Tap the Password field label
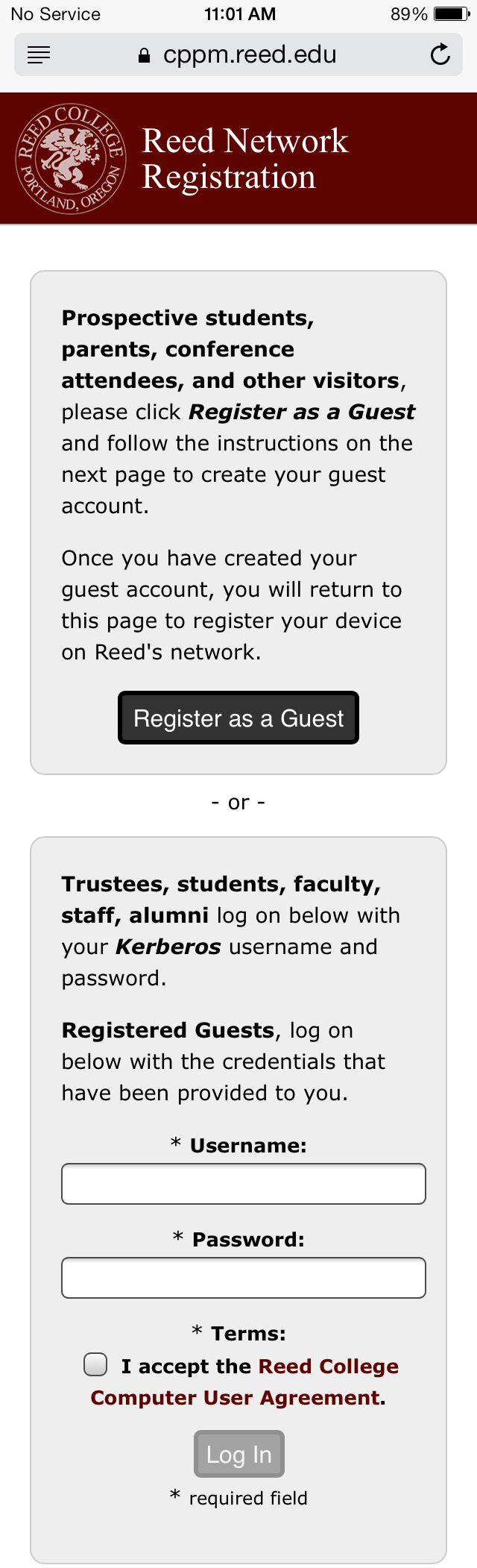The image size is (477, 1568). coord(247,1240)
